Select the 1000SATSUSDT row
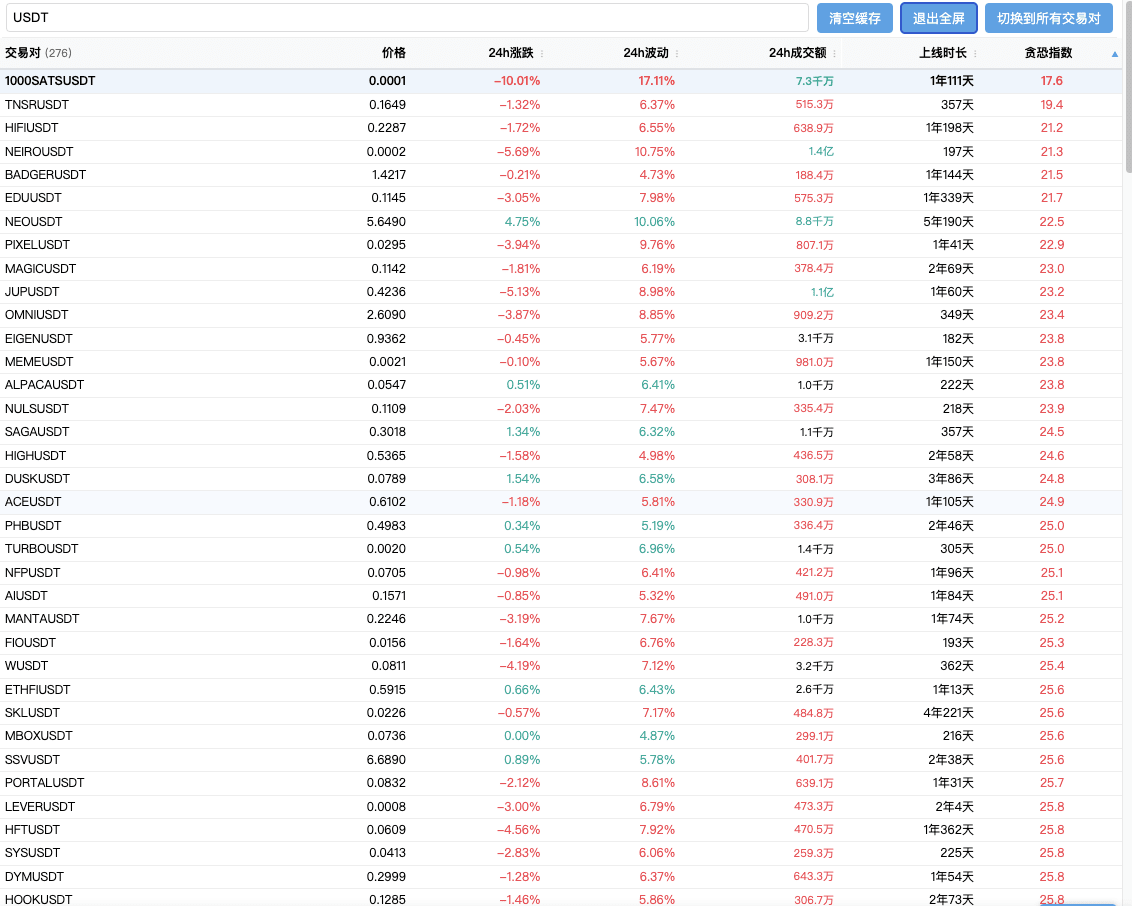Screen dimensions: 1132x906 tap(561, 81)
